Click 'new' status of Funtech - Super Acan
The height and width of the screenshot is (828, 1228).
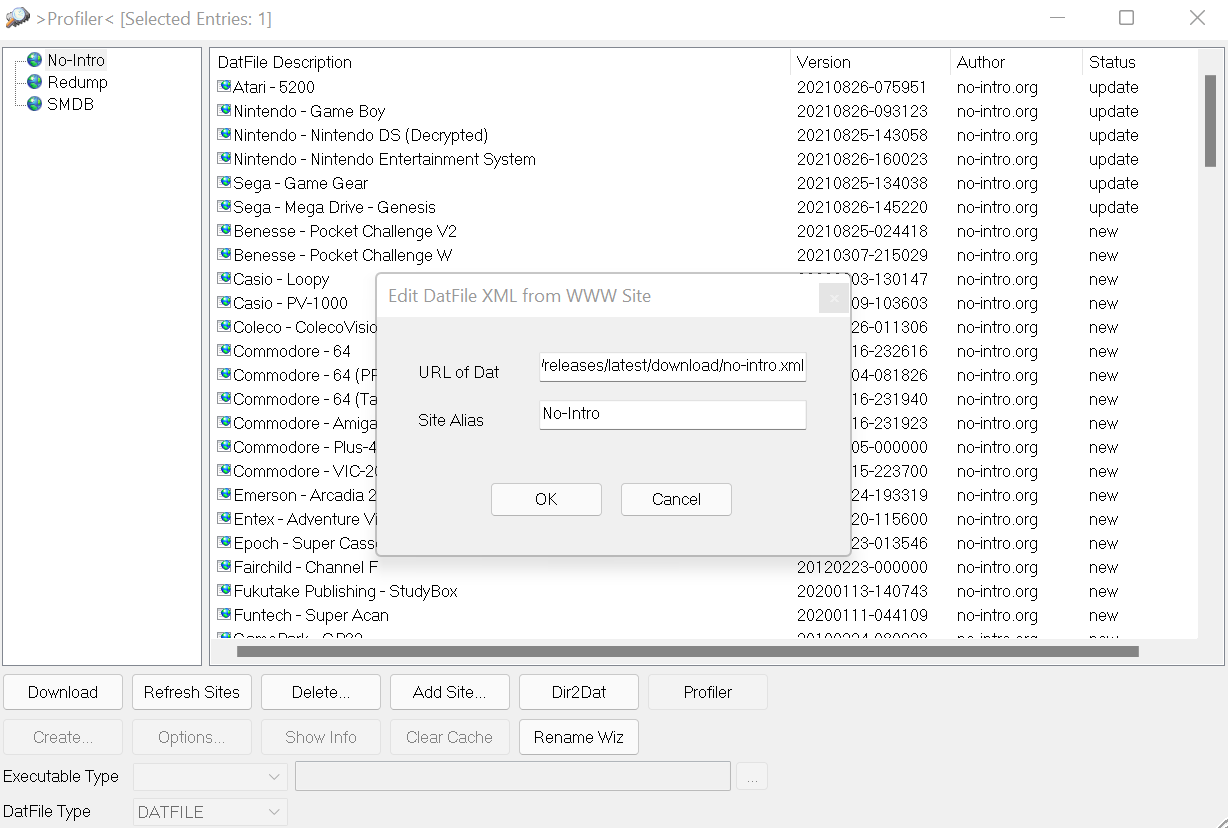[1104, 615]
